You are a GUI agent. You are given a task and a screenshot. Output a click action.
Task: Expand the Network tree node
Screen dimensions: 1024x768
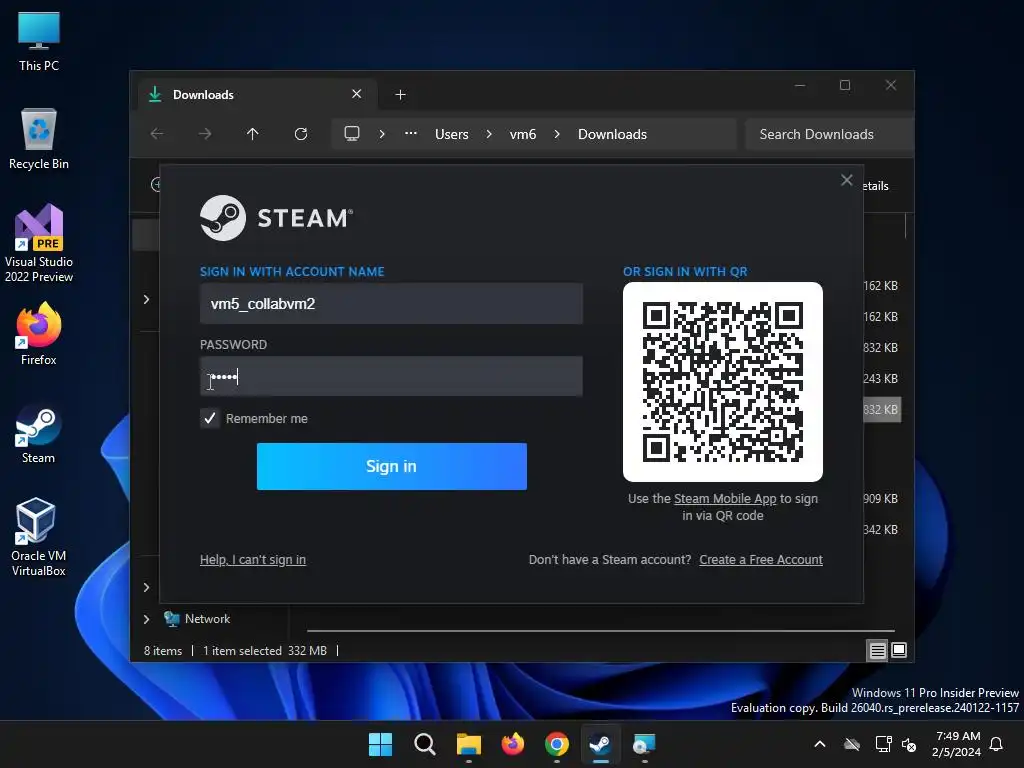pos(146,619)
